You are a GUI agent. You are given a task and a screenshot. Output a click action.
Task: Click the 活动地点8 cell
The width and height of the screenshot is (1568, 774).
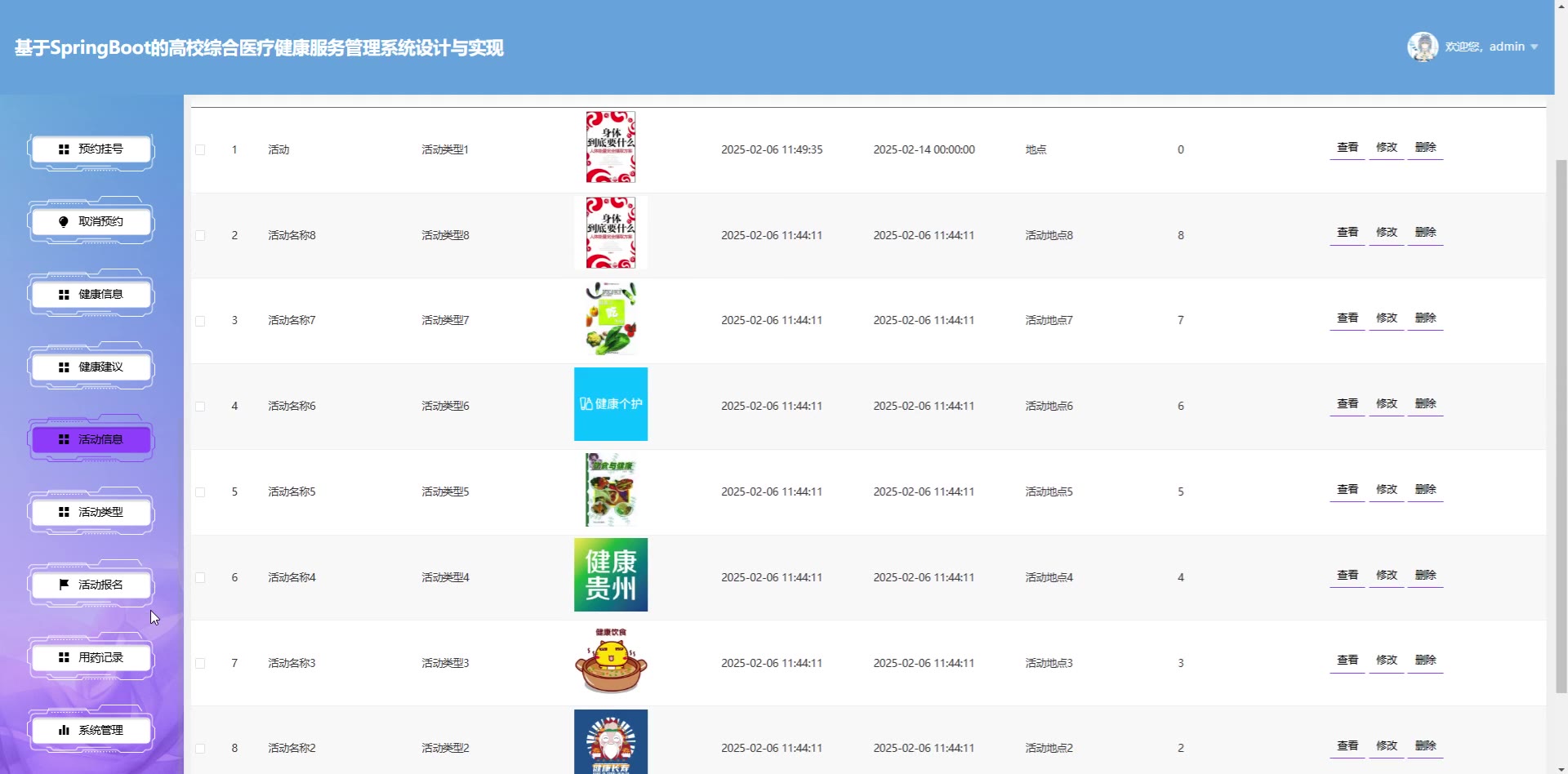pos(1049,236)
